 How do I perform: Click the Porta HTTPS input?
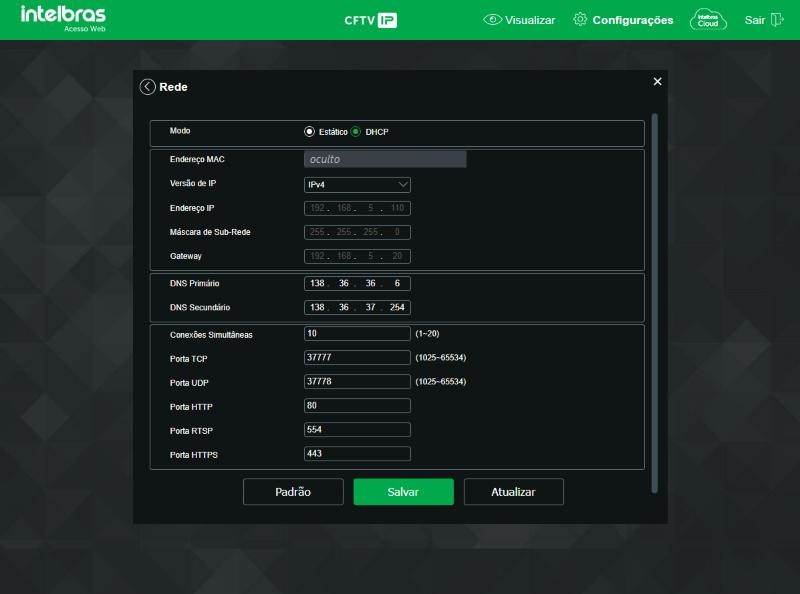[357, 453]
